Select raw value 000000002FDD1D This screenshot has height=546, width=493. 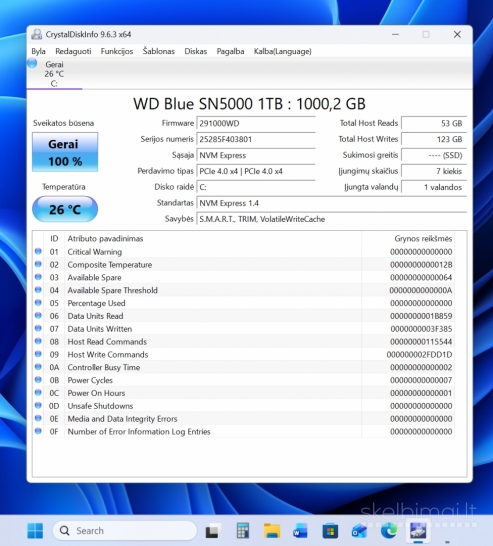(x=419, y=354)
